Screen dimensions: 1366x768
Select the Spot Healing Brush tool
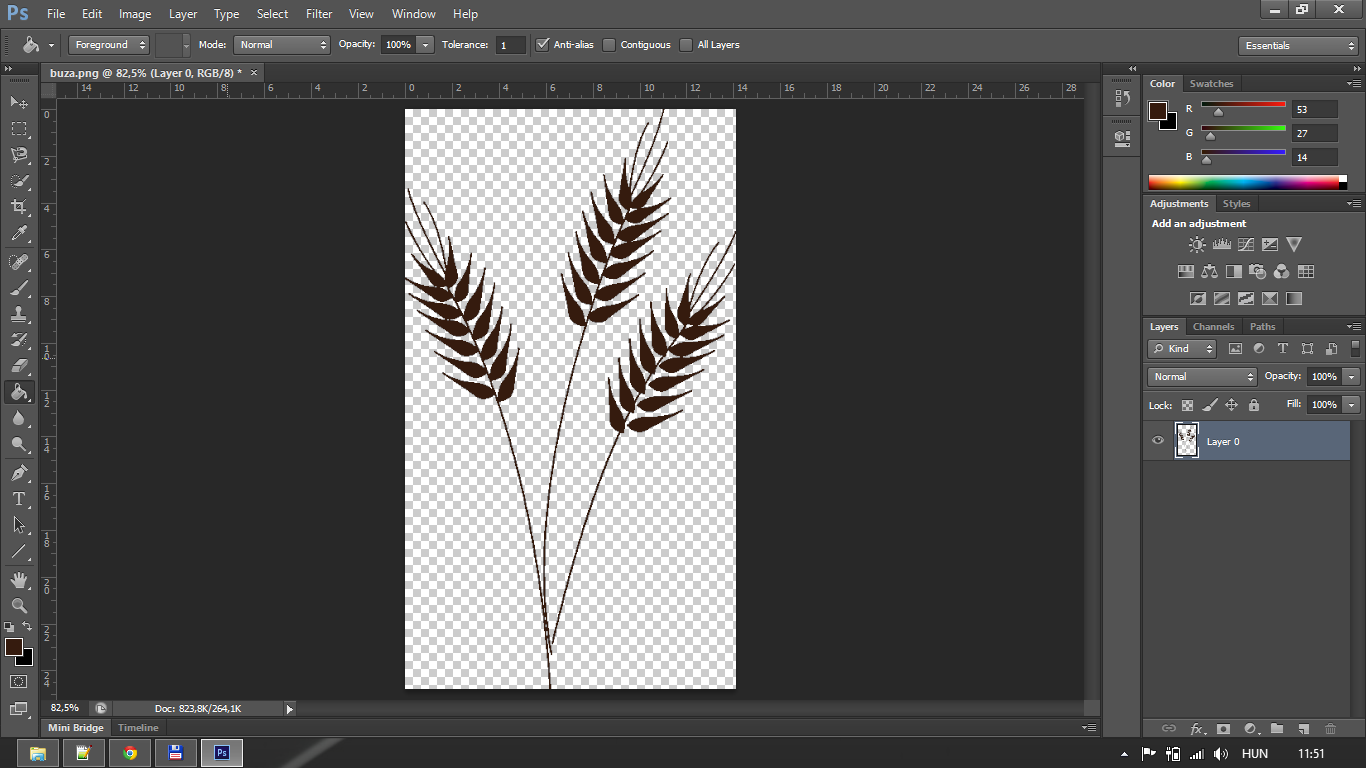(19, 261)
